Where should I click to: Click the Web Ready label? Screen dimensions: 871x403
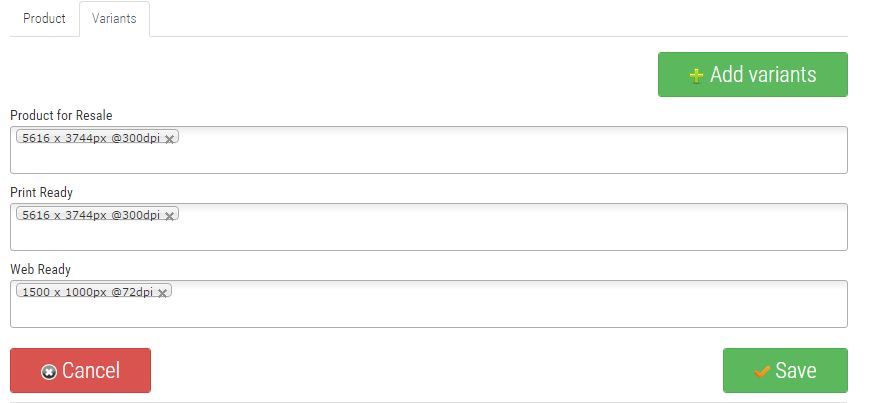[x=40, y=269]
